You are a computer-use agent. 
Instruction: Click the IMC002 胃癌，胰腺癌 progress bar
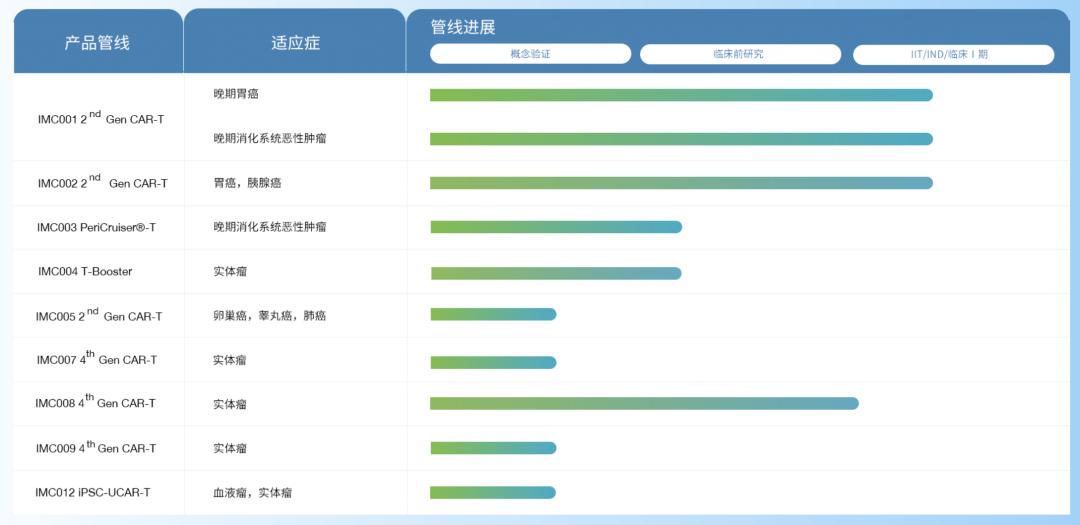pos(681,183)
